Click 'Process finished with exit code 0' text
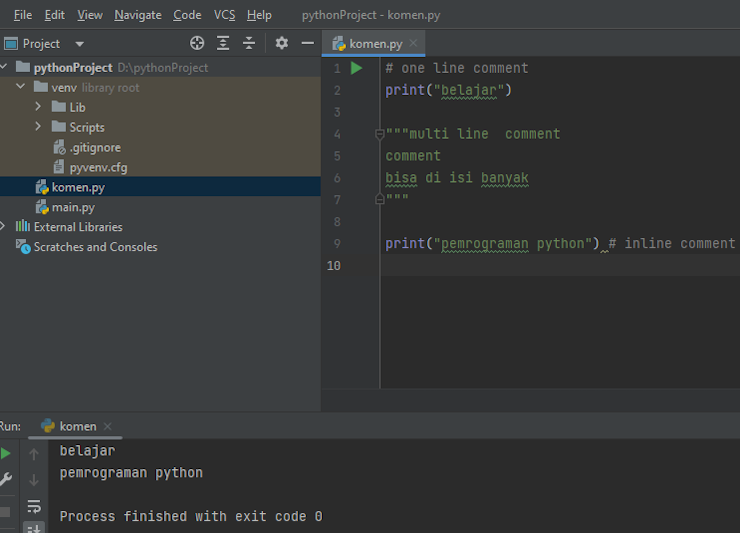740x533 pixels. click(x=191, y=516)
